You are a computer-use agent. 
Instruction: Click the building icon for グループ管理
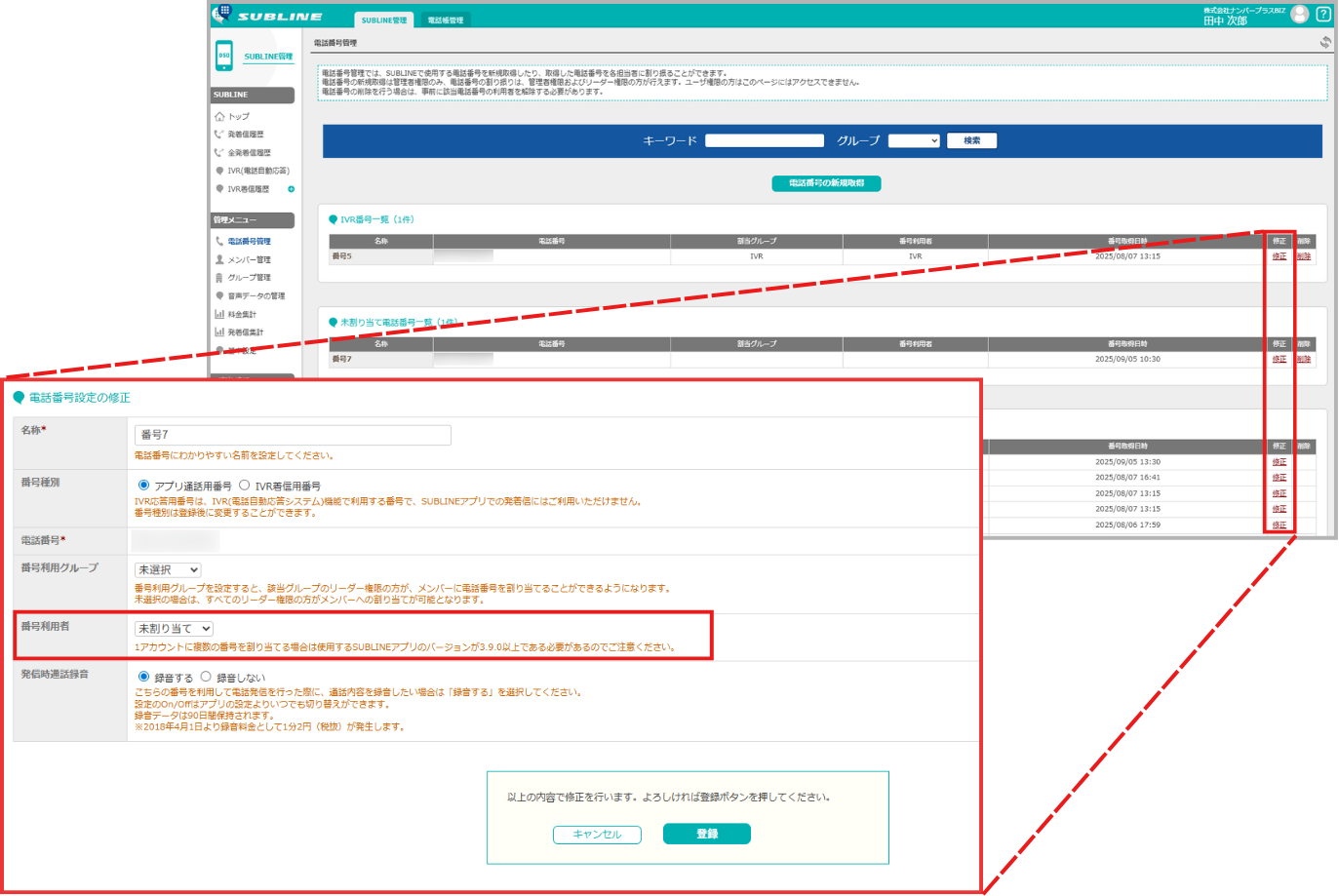pyautogui.click(x=219, y=278)
